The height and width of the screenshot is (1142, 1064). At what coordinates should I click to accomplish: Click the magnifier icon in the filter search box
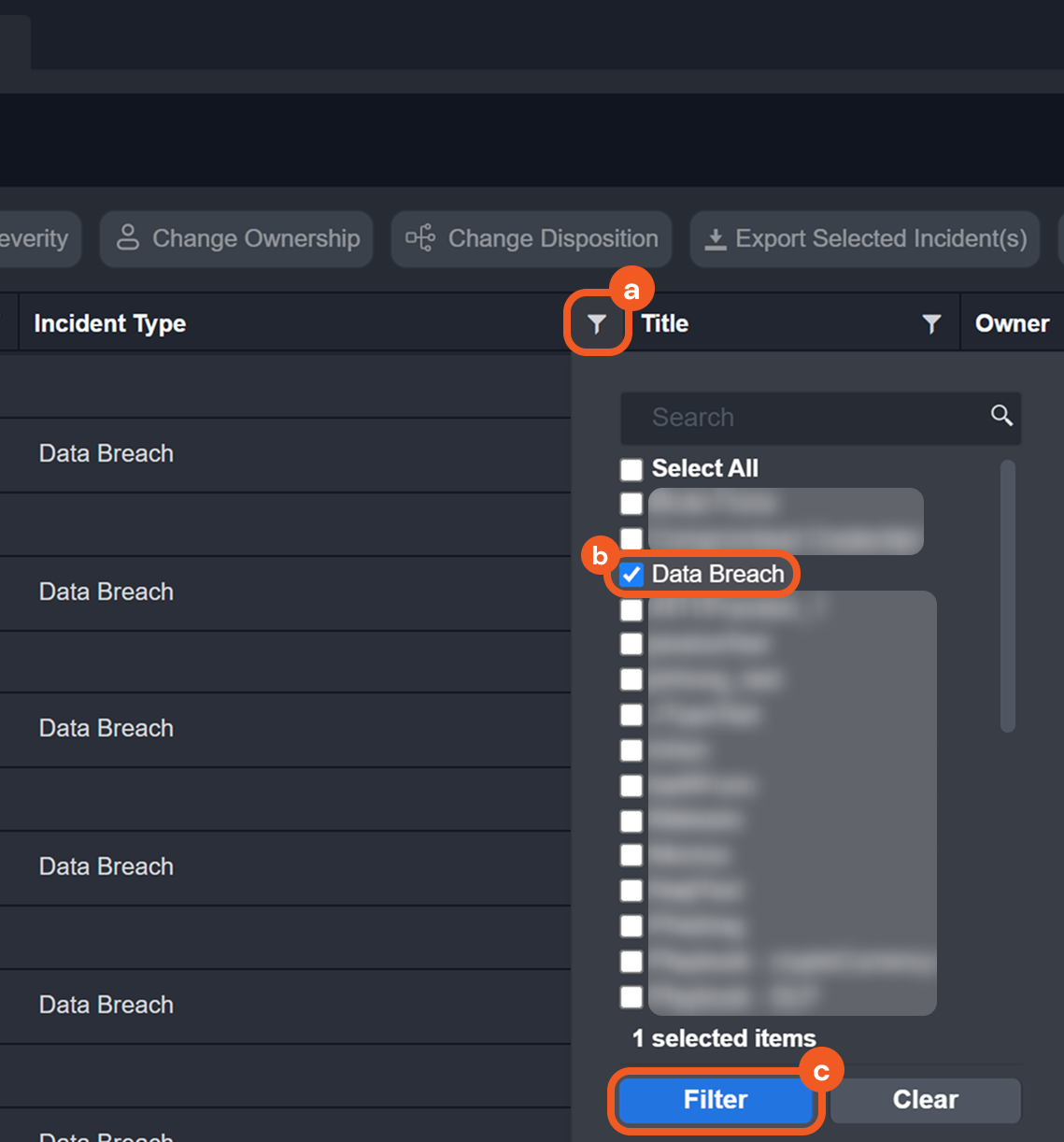pos(1001,416)
